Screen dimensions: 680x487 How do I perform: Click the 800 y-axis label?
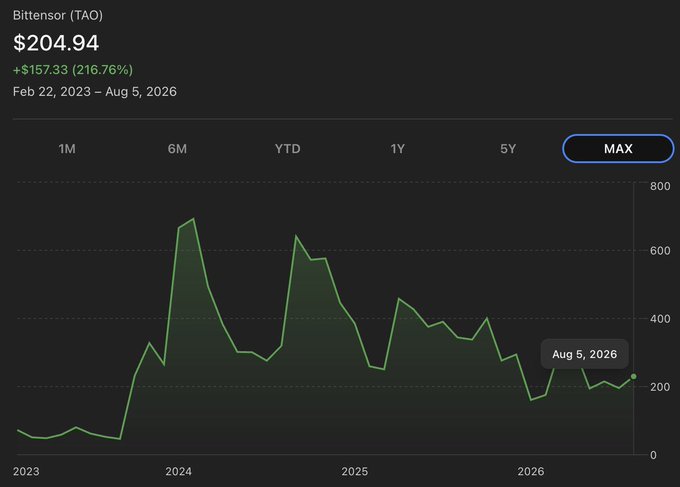pos(660,186)
